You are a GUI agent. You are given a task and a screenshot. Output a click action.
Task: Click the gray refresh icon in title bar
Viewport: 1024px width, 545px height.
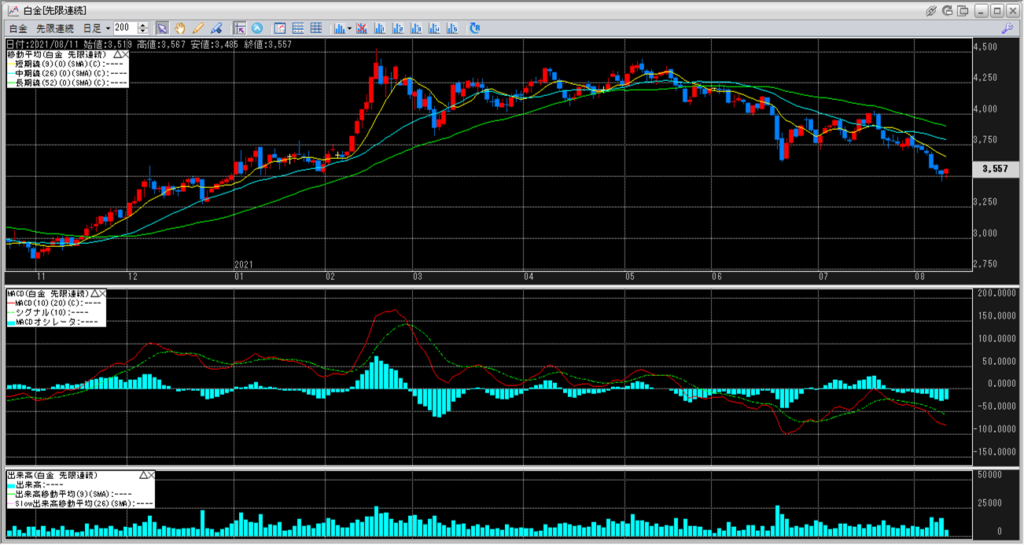[x=948, y=11]
